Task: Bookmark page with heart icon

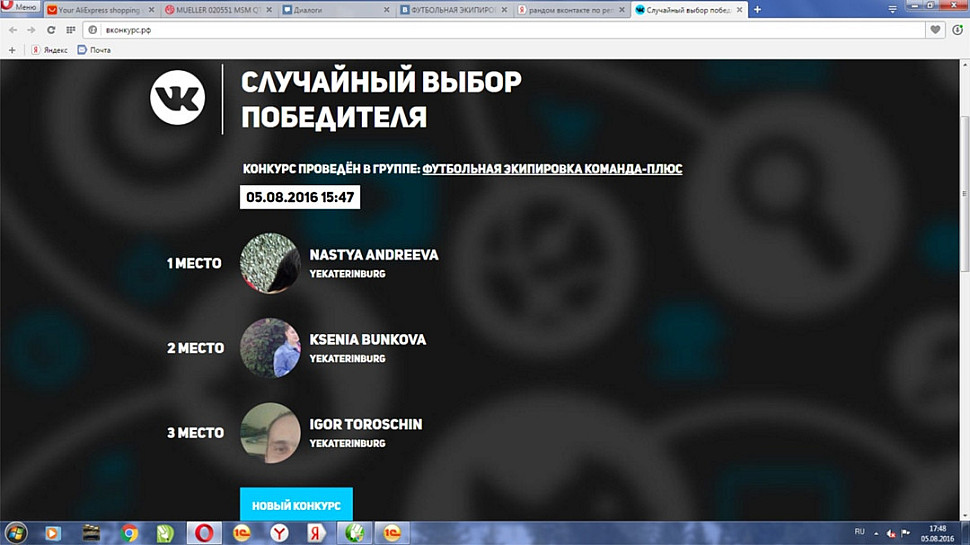Action: (x=935, y=30)
